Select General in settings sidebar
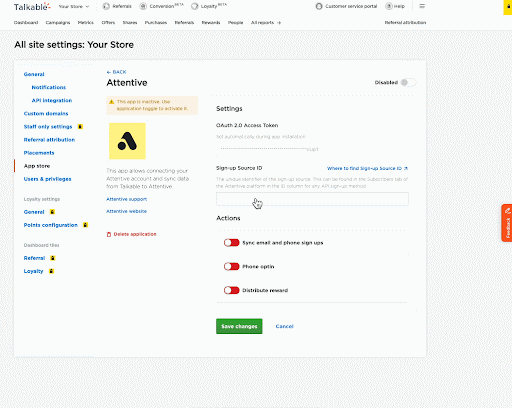 click(34, 74)
